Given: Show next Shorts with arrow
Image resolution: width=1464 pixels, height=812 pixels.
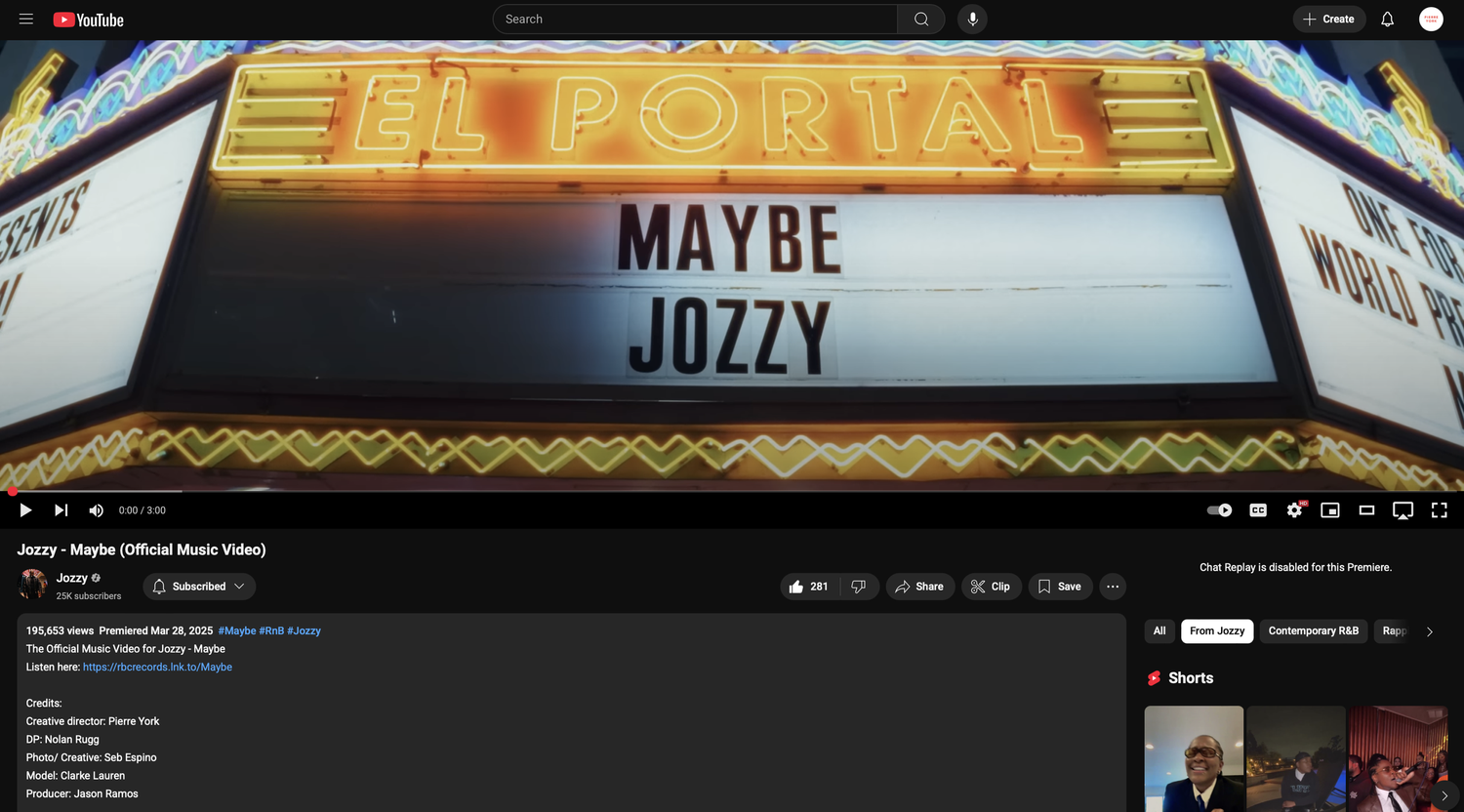Looking at the screenshot, I should [x=1444, y=795].
